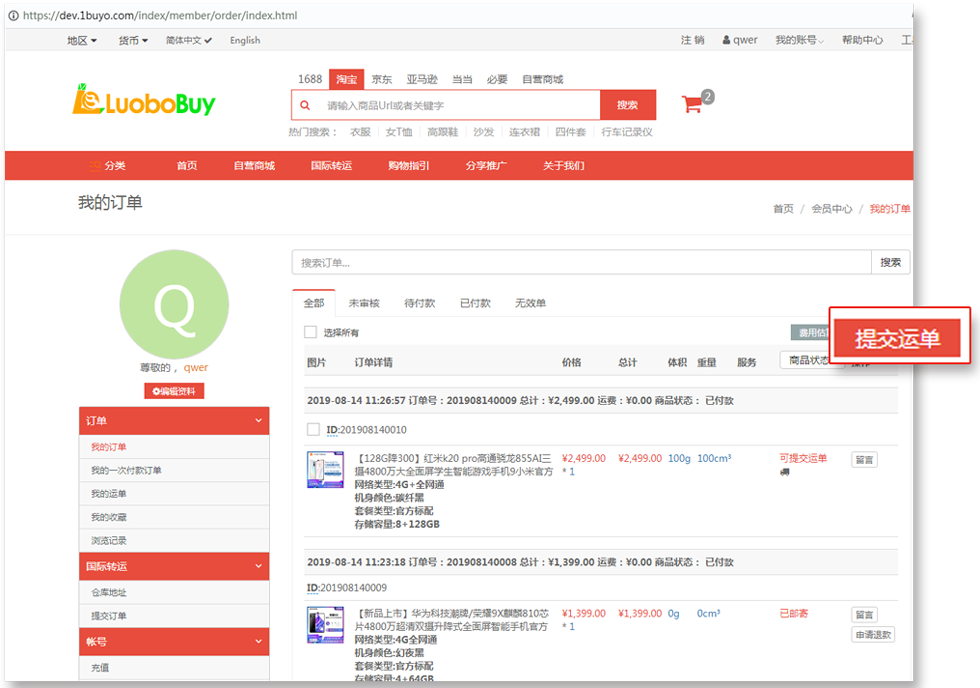Select the 1688 search source tab

point(310,79)
